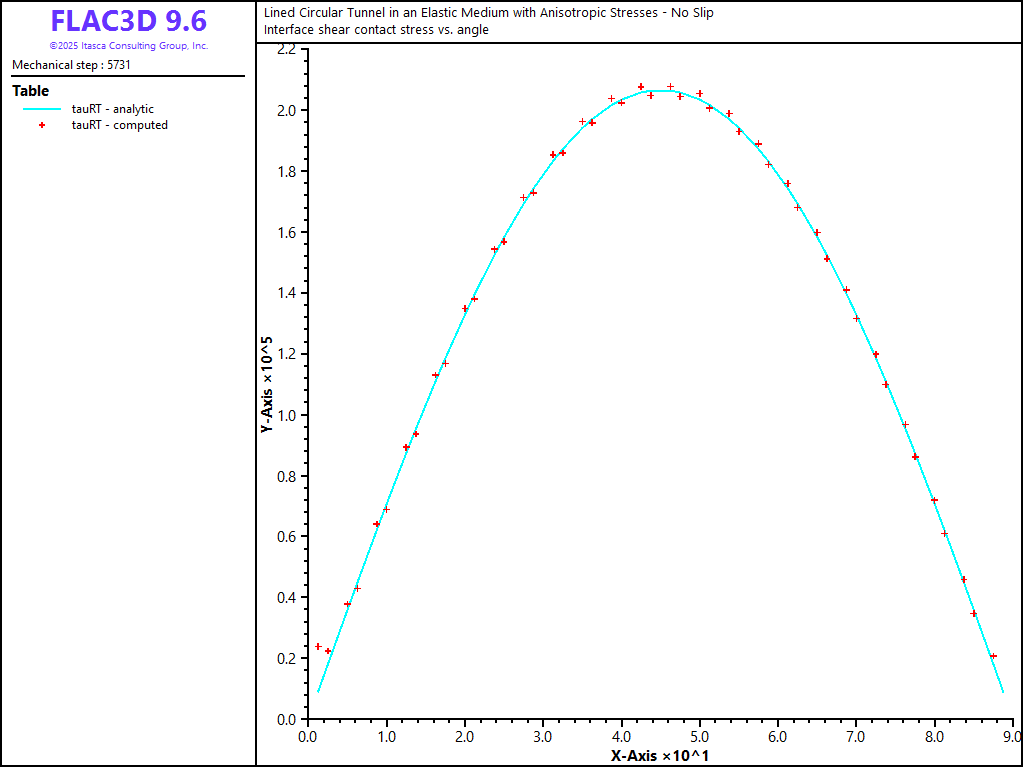Click the 2.2 tick label on Y-axis
This screenshot has height=768, width=1024.
(285, 49)
